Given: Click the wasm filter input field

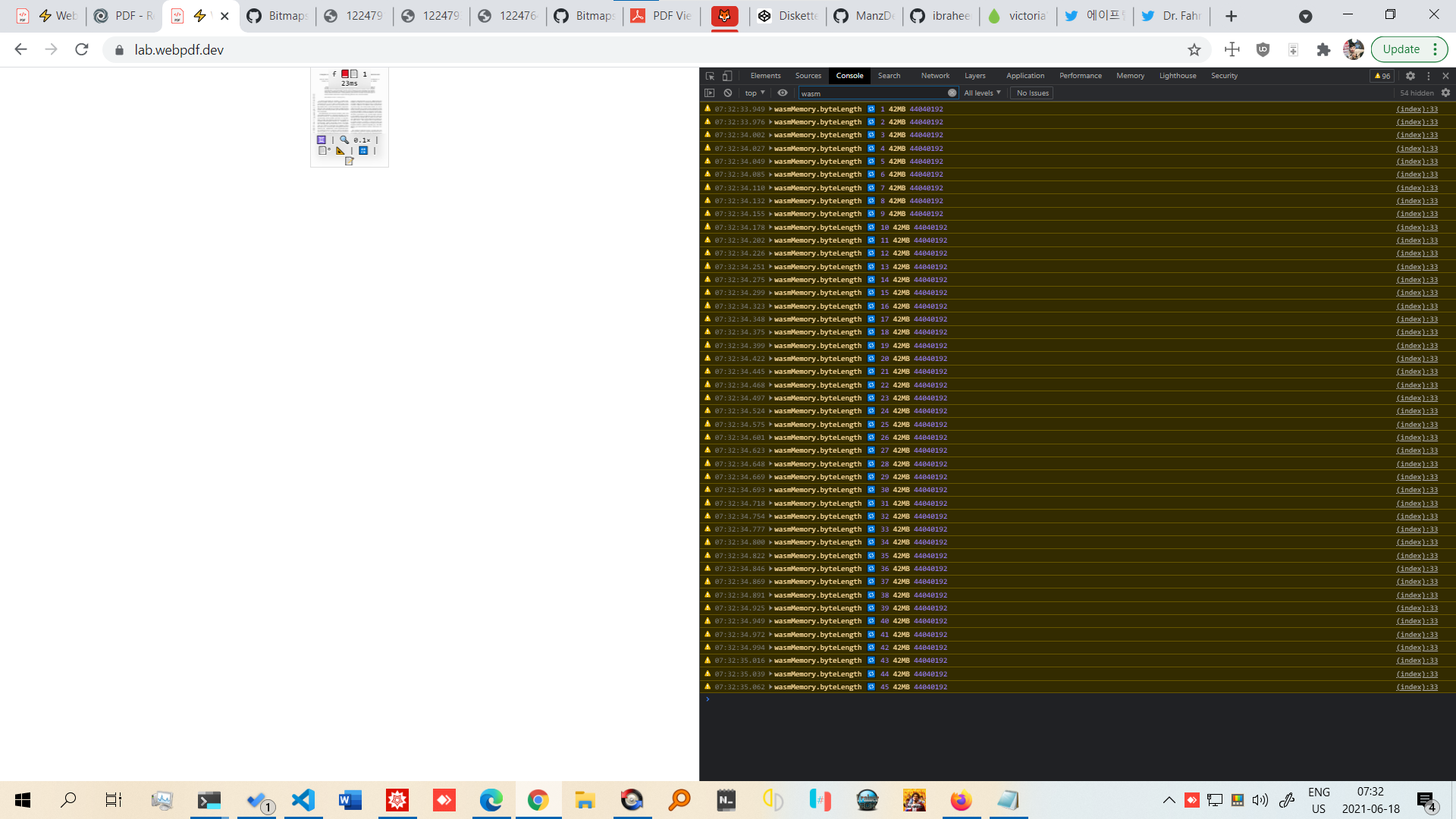Looking at the screenshot, I should pos(872,93).
